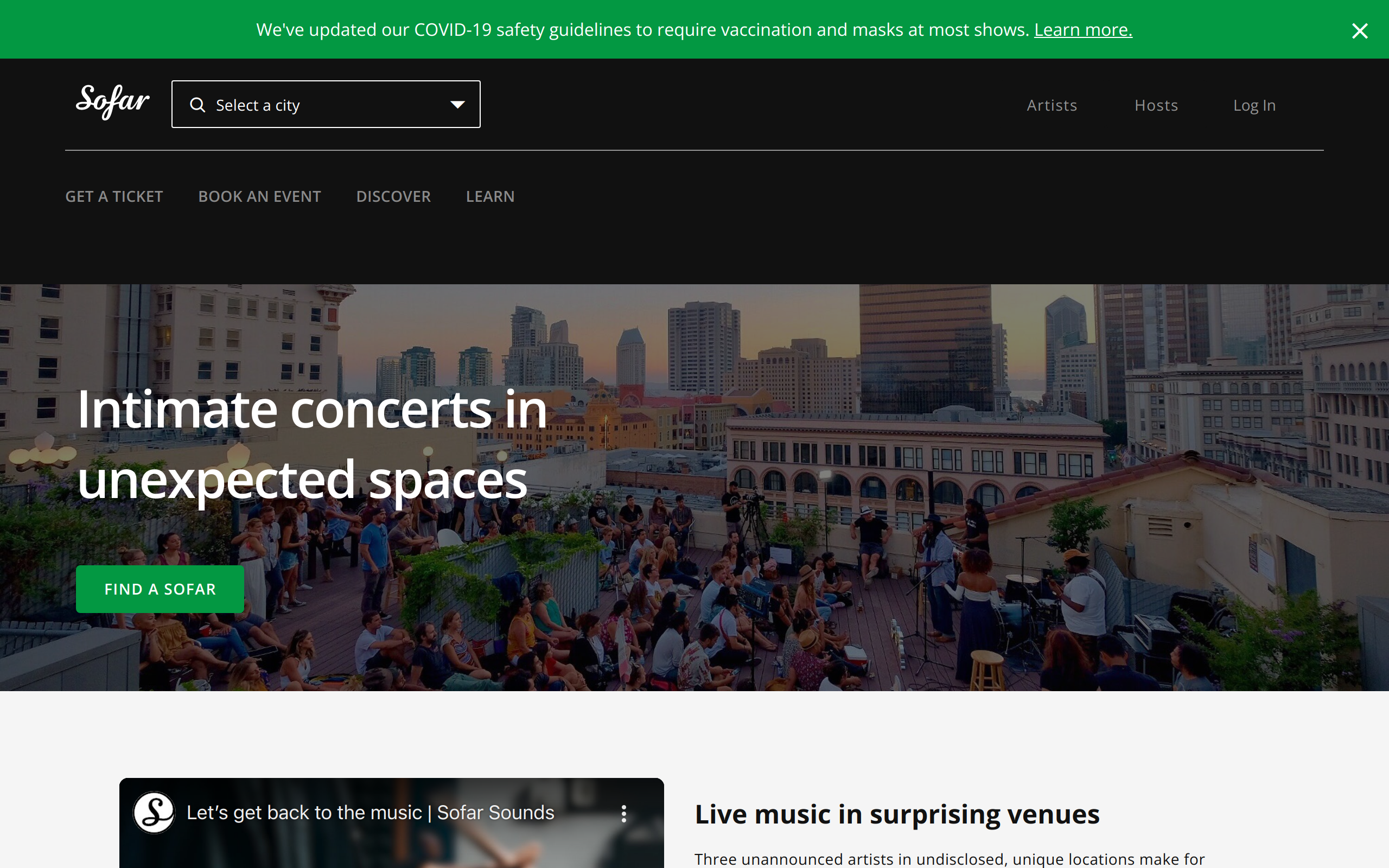Dismiss the COVID-19 banner with the X icon
Viewport: 1389px width, 868px height.
pos(1359,30)
